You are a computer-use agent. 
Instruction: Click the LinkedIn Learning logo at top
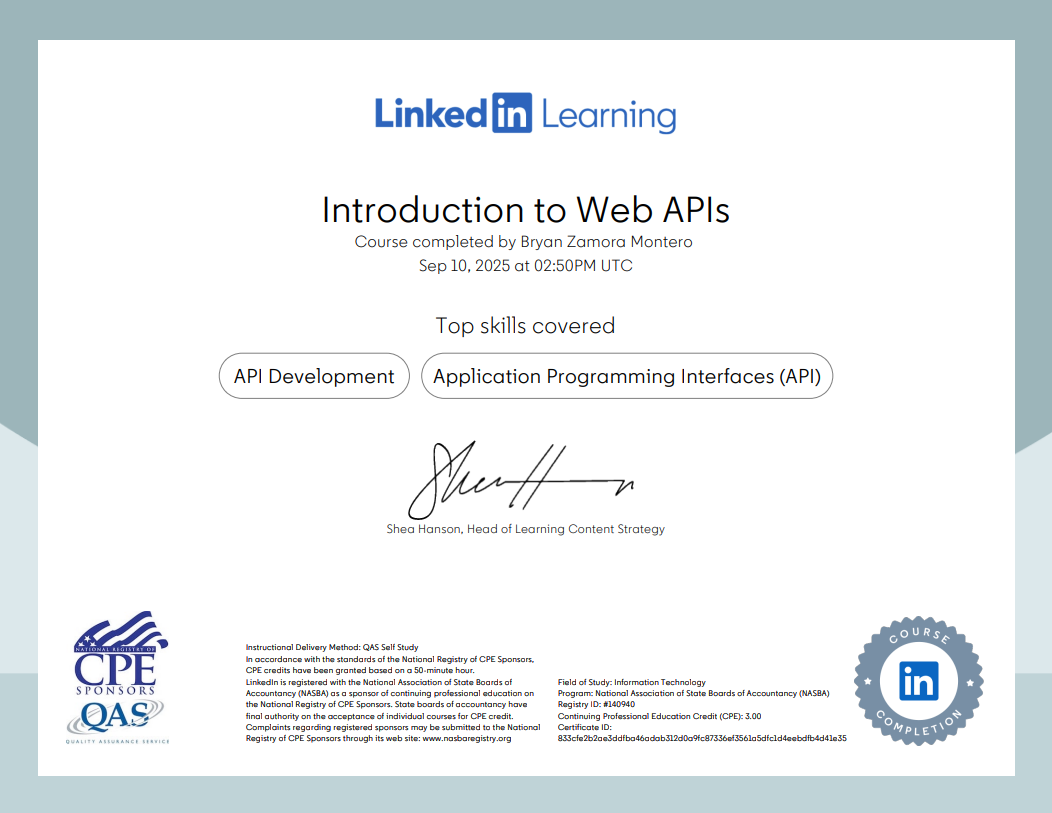coord(525,114)
